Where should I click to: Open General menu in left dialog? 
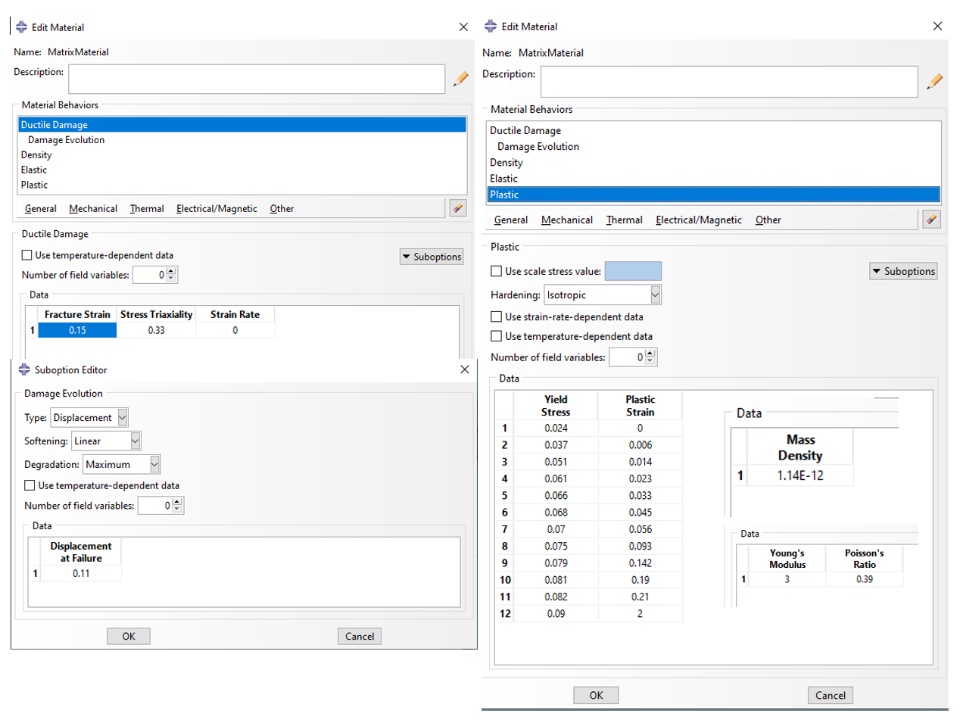(40, 209)
